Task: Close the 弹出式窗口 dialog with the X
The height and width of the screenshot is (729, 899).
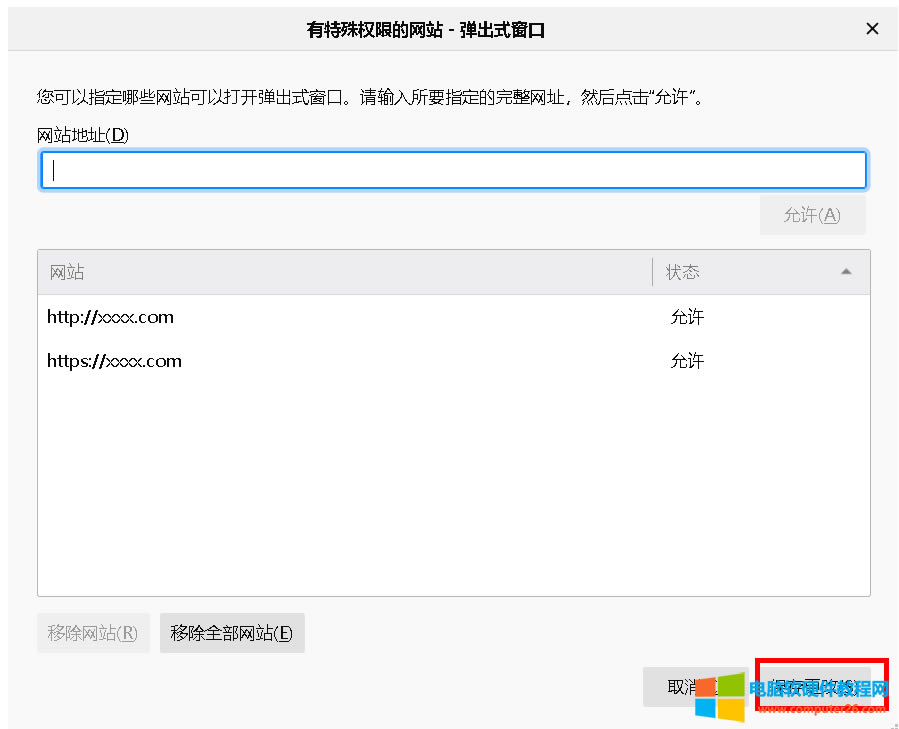Action: [x=872, y=28]
